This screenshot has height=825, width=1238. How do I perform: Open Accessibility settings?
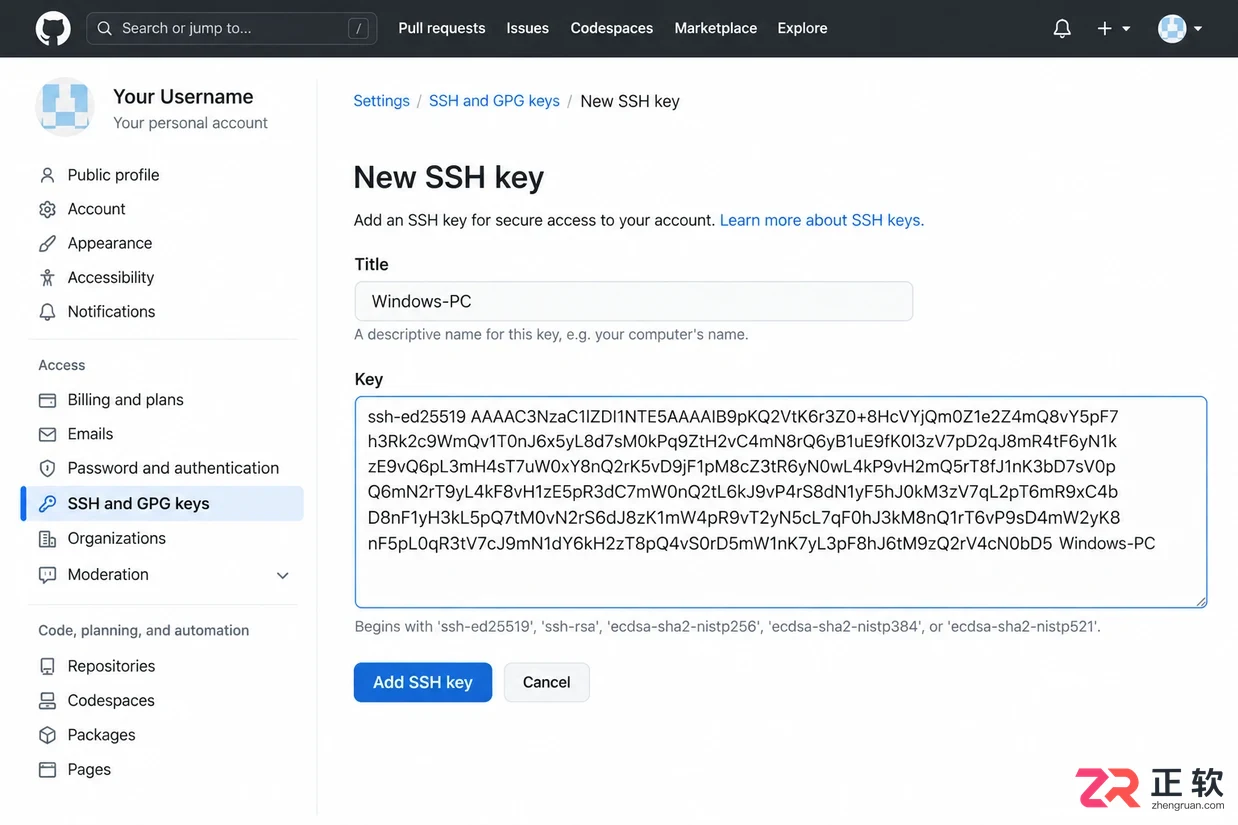(x=111, y=277)
